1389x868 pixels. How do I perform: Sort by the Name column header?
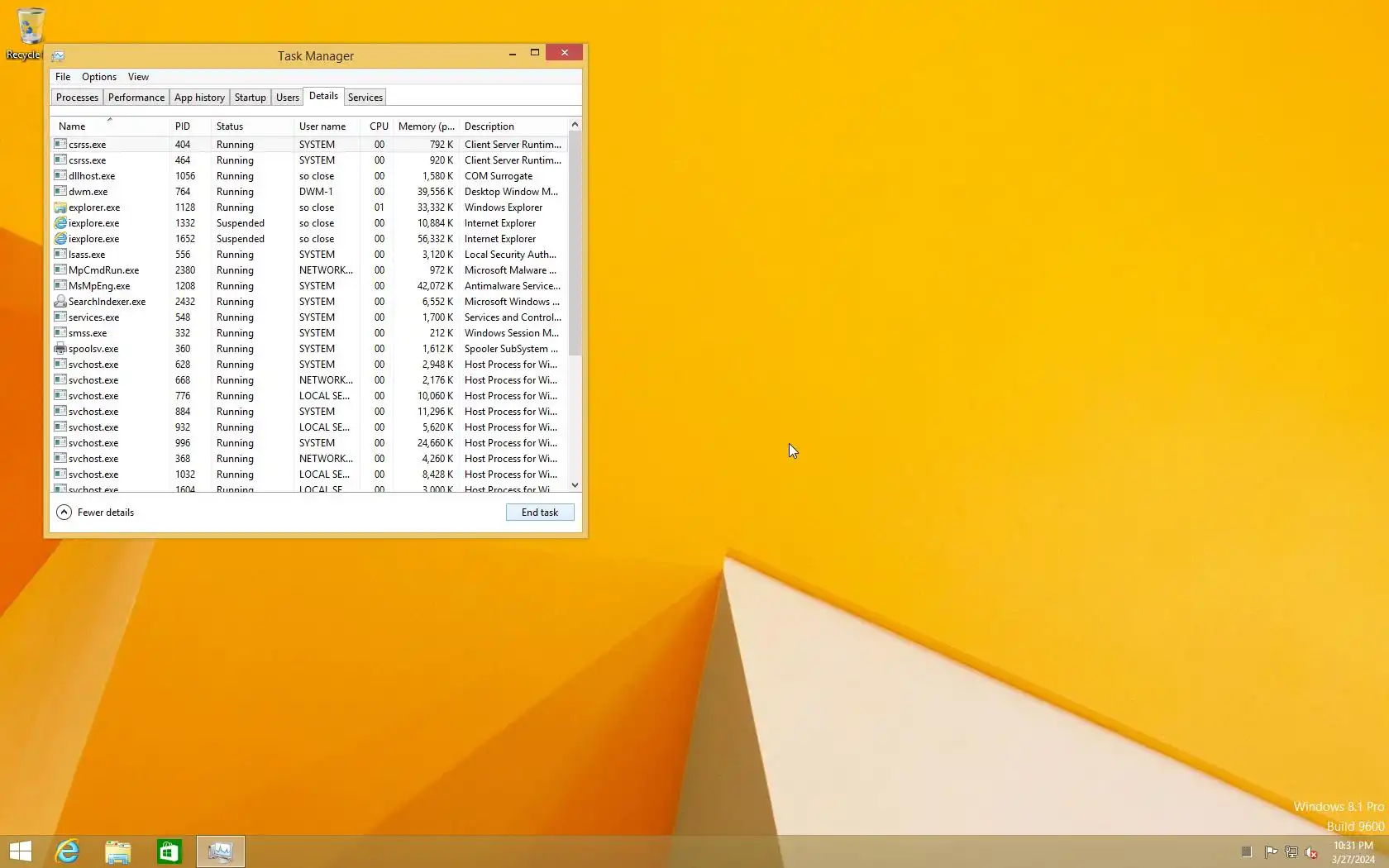coord(109,126)
